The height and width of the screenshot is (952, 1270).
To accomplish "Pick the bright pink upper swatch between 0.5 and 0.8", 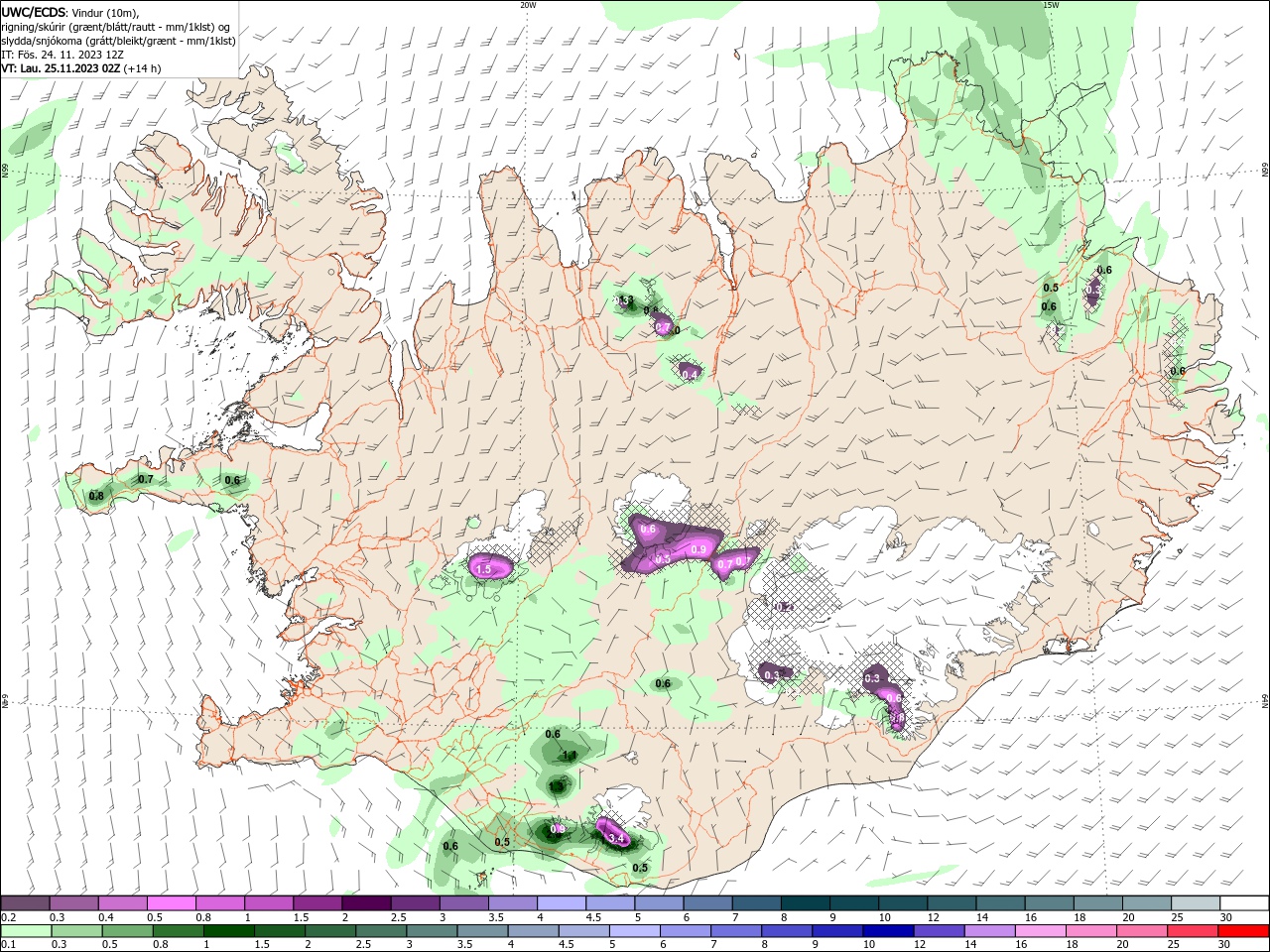I will pyautogui.click(x=172, y=903).
